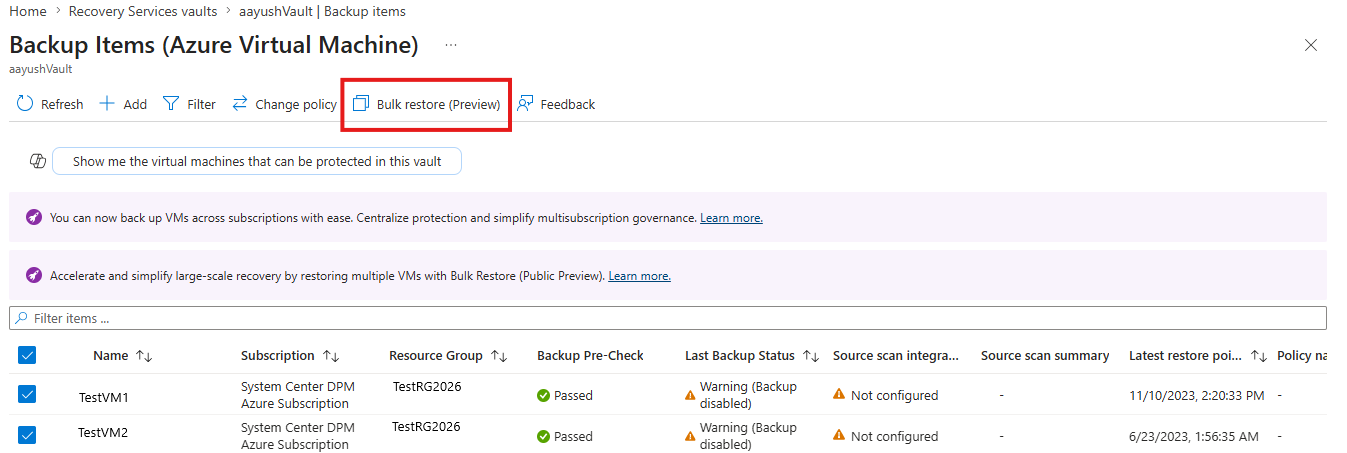Screen dimensions: 1347x453
Task: Click in the Filter items input field
Action: coord(668,318)
